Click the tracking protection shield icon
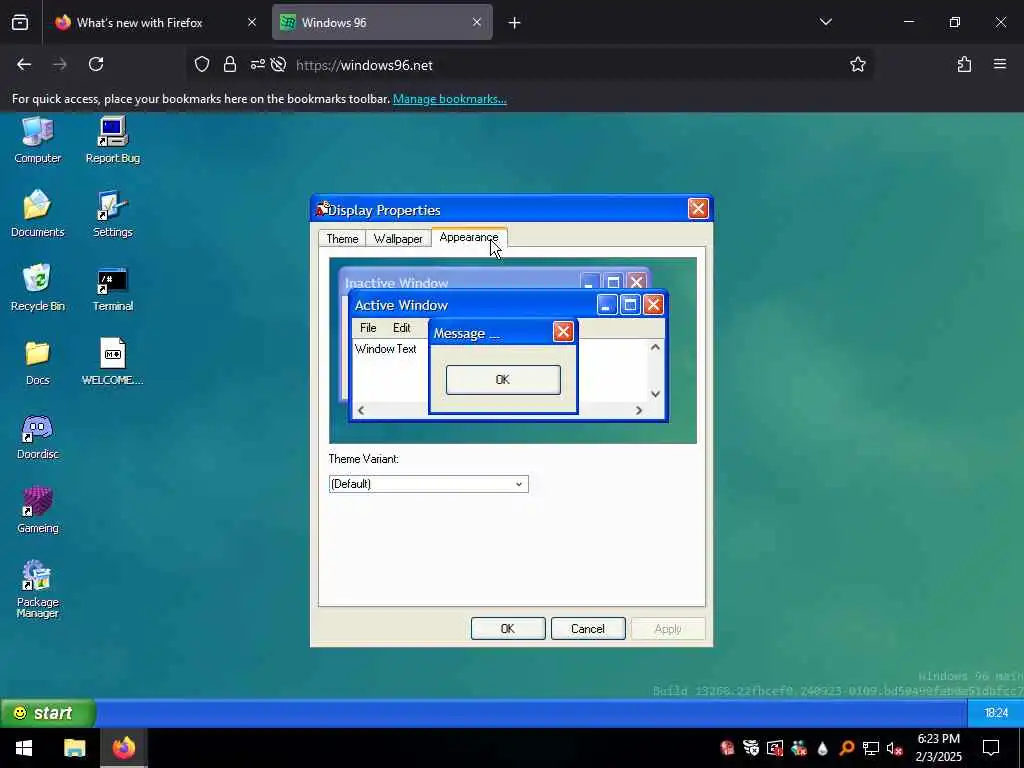Viewport: 1024px width, 768px height. 202,64
